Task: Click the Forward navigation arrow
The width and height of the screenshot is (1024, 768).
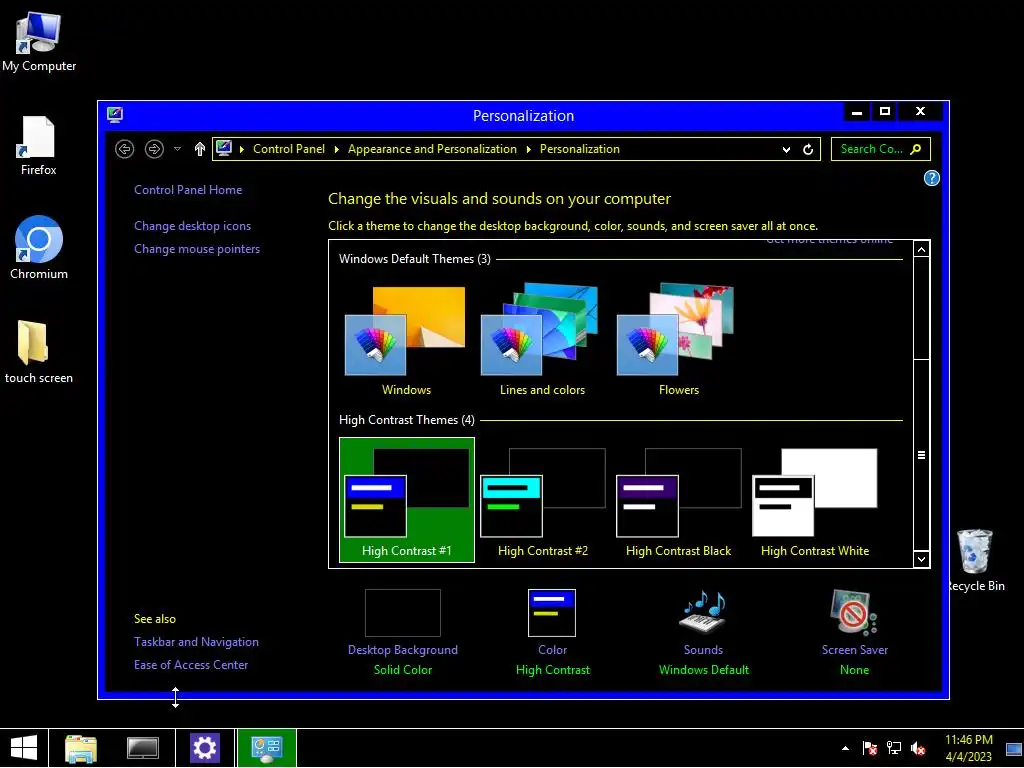Action: [154, 149]
